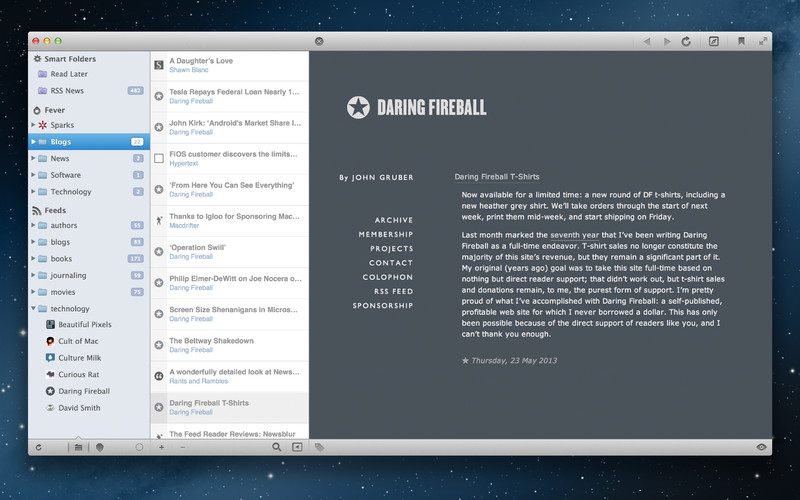Open the Beautiful Pixels feed
Screen dimensions: 800x500
[89, 324]
